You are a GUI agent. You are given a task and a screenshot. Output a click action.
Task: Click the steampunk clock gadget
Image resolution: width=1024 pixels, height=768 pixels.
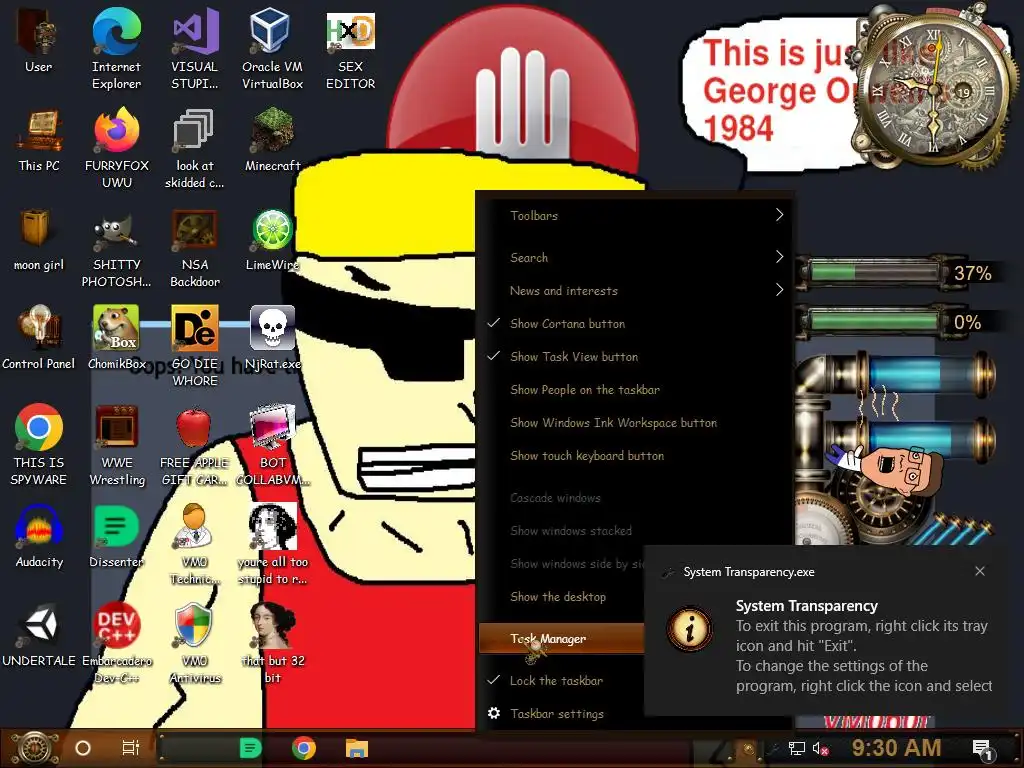pos(934,88)
